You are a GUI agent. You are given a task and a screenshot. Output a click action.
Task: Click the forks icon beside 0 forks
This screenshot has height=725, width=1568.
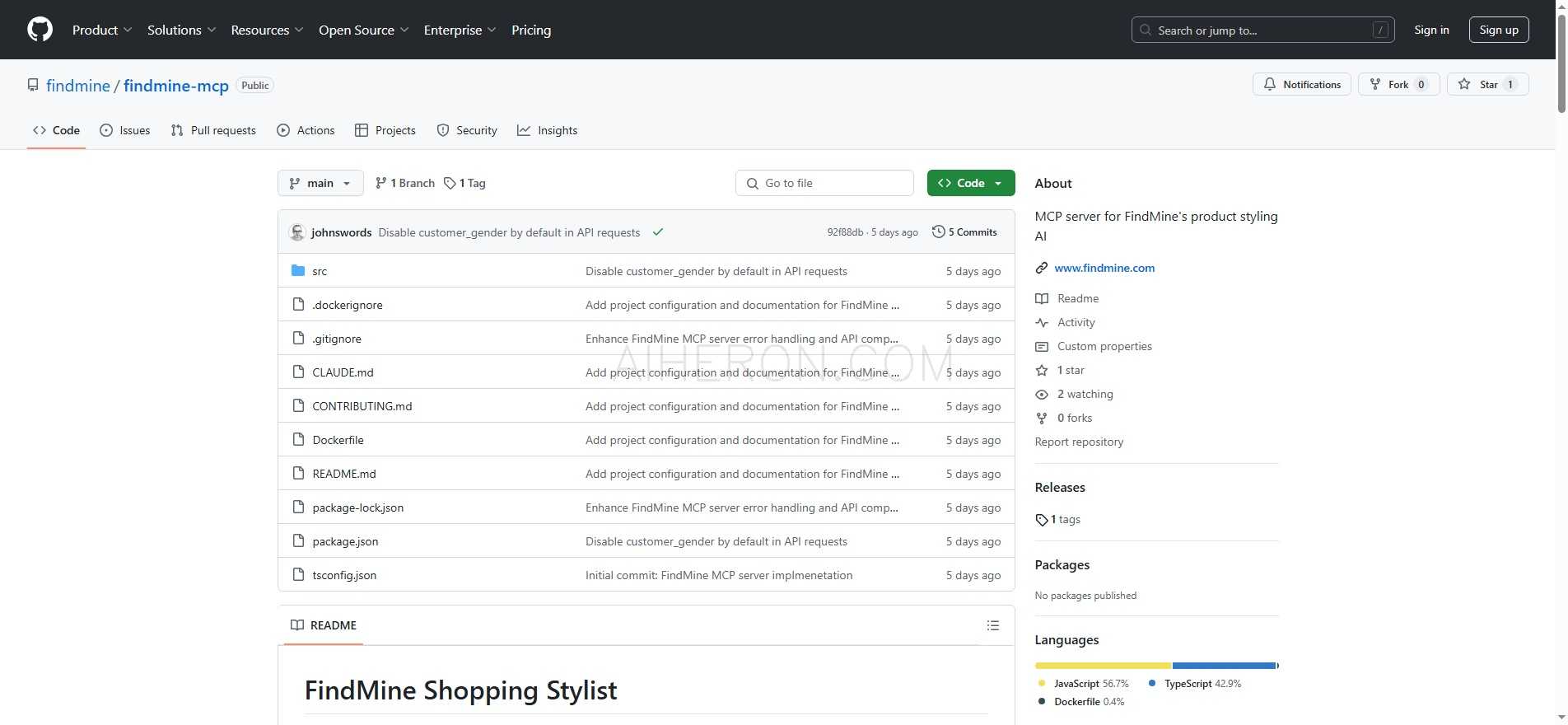1042,418
